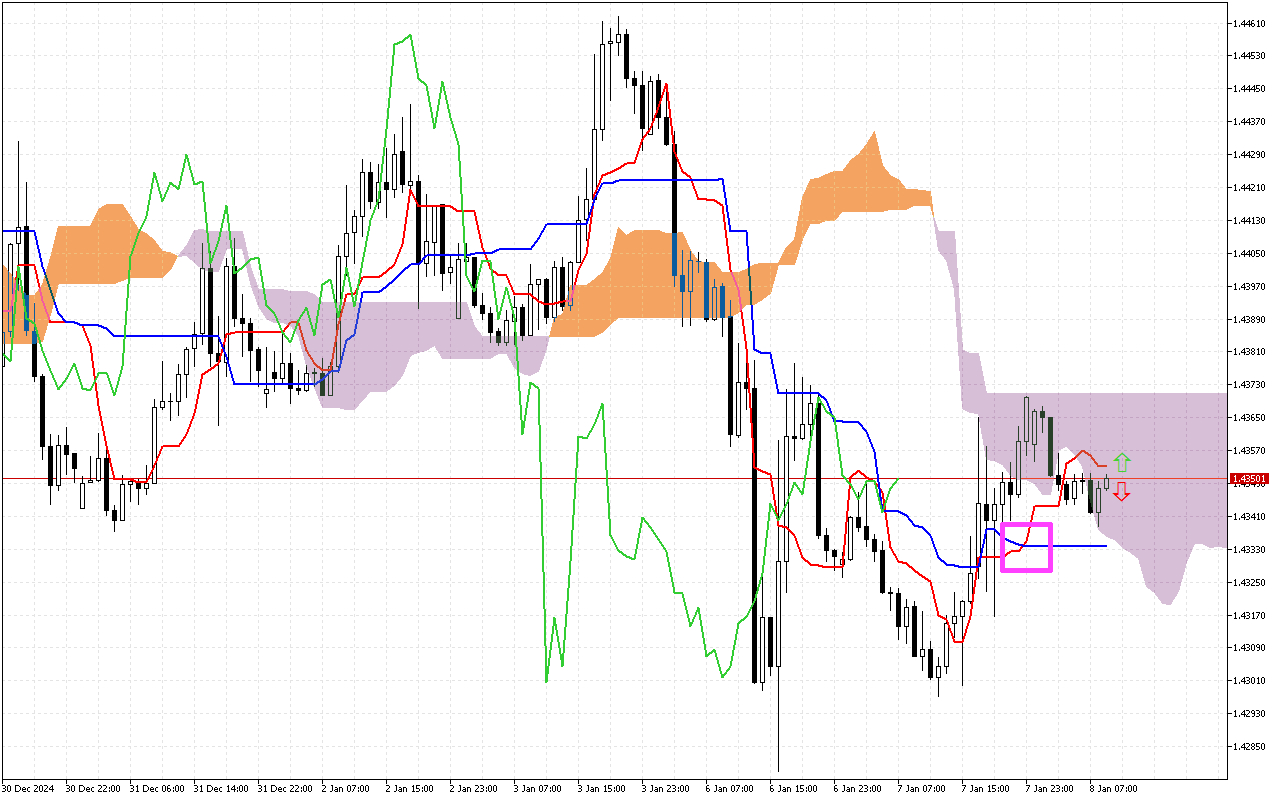Pick the 1.43650 price scale value
Image resolution: width=1280 pixels, height=800 pixels.
pos(1250,418)
